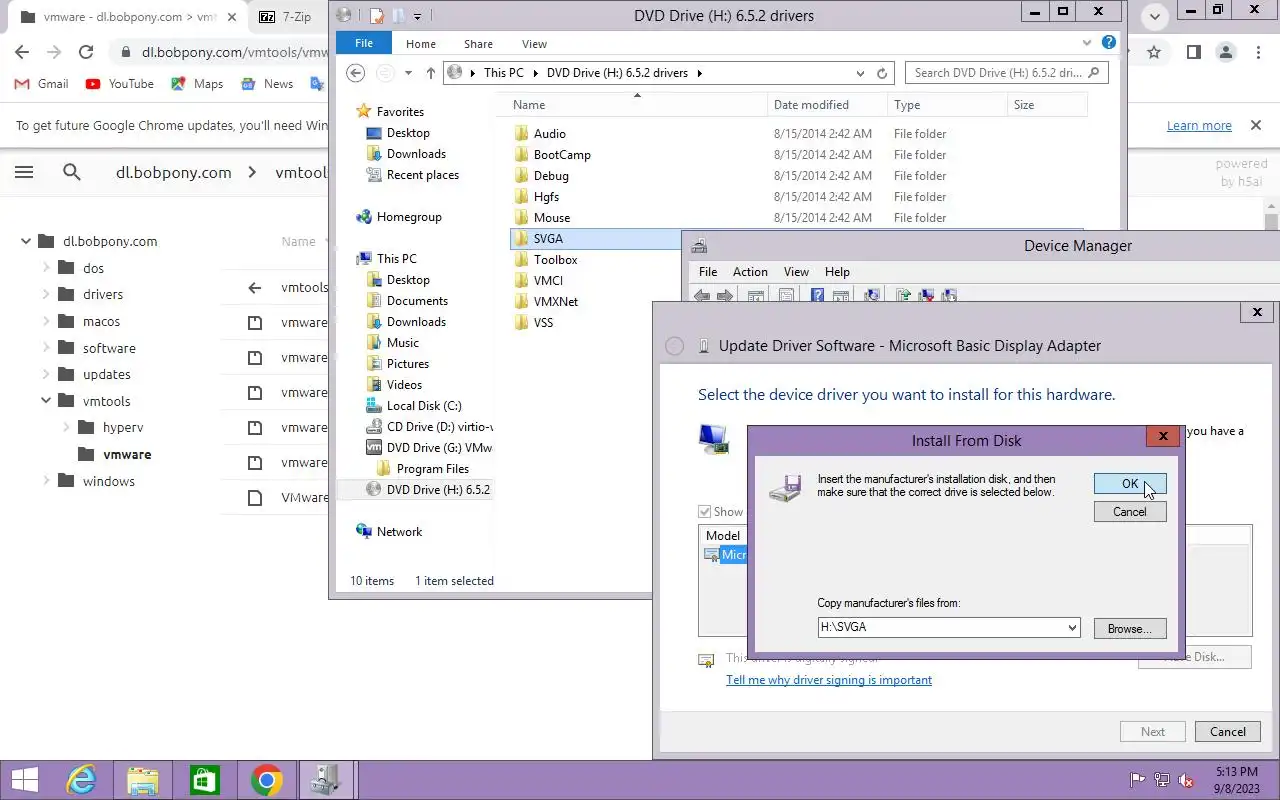
Task: Click the network icon in system tray
Action: (x=1161, y=780)
